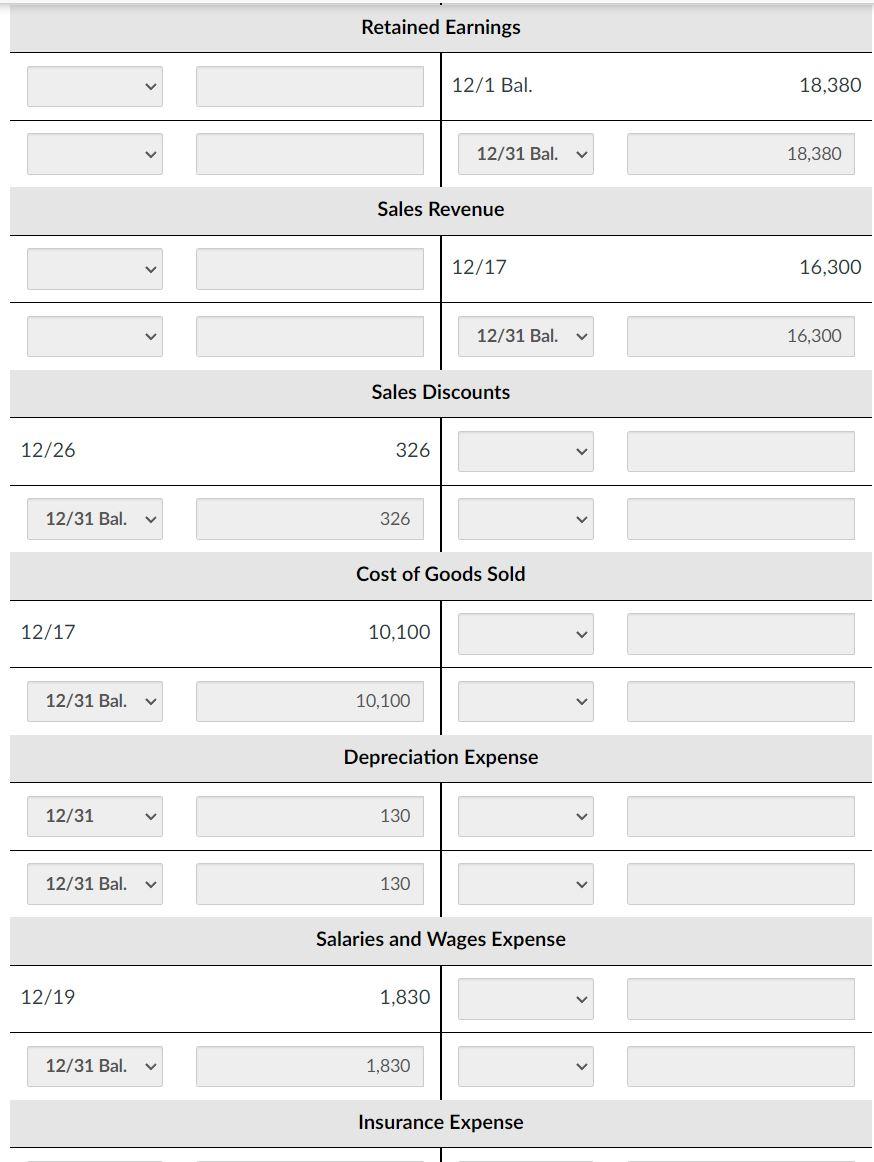
Task: Select the 10,100 Cost of Goods Sold balance field
Action: [310, 700]
